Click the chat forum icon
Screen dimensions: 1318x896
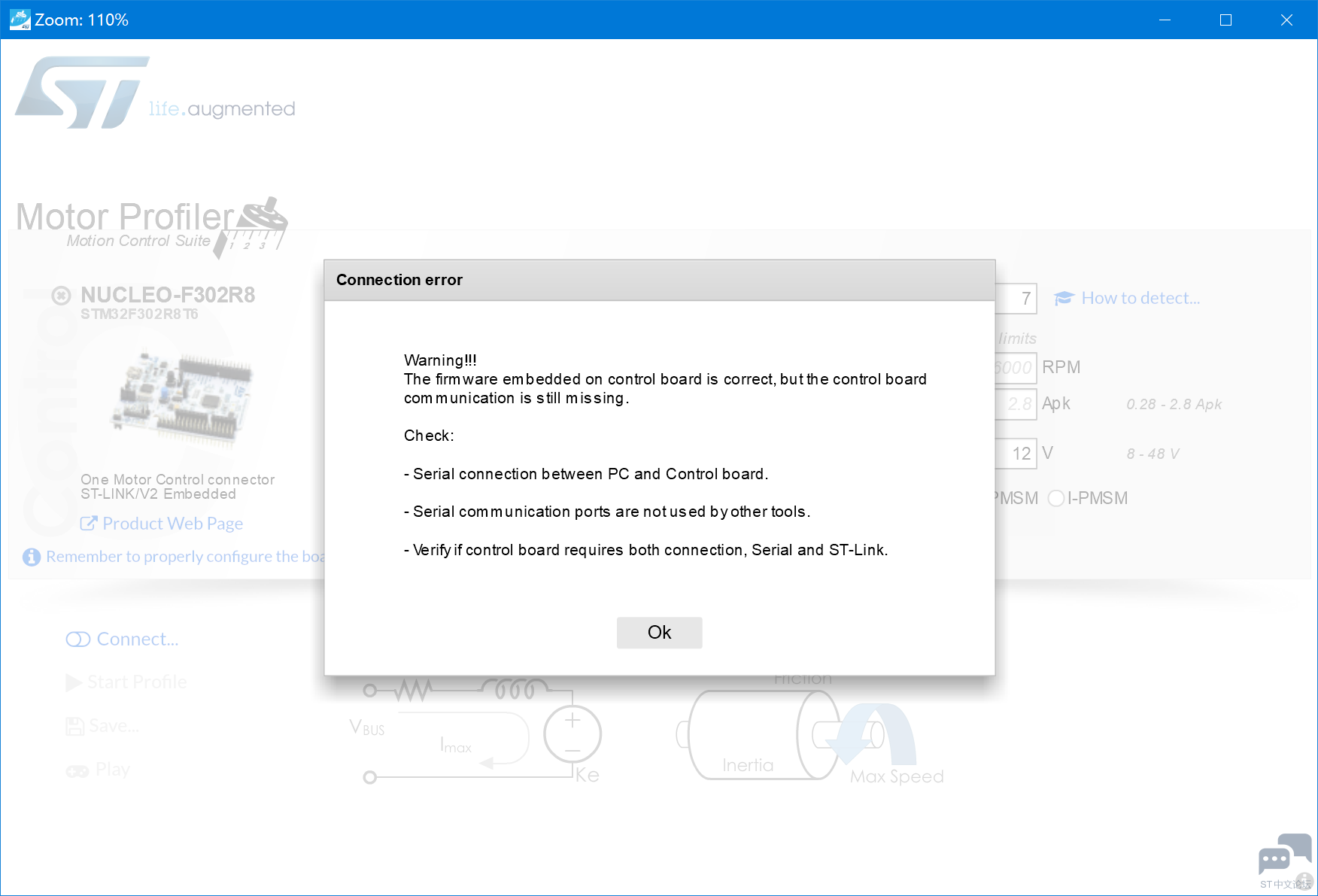pyautogui.click(x=1285, y=855)
